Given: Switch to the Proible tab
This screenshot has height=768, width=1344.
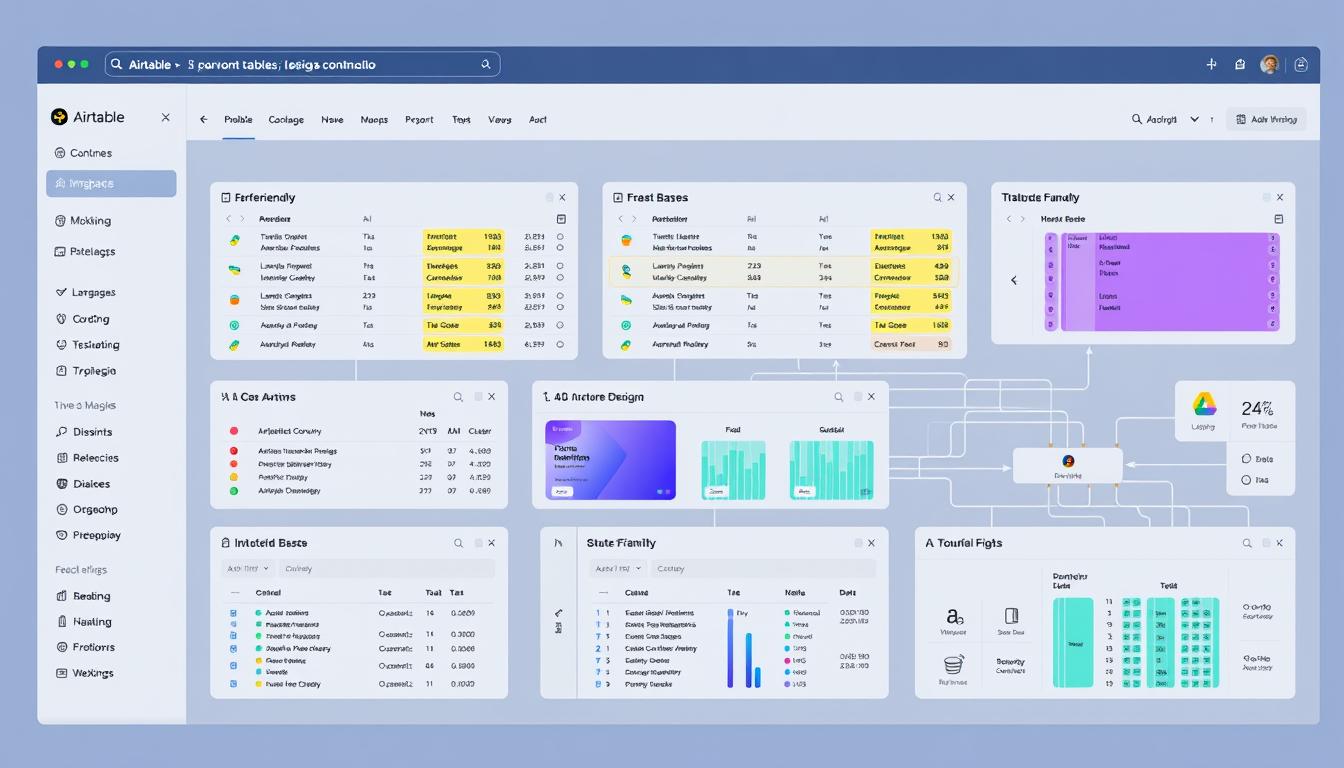Looking at the screenshot, I should point(238,119).
